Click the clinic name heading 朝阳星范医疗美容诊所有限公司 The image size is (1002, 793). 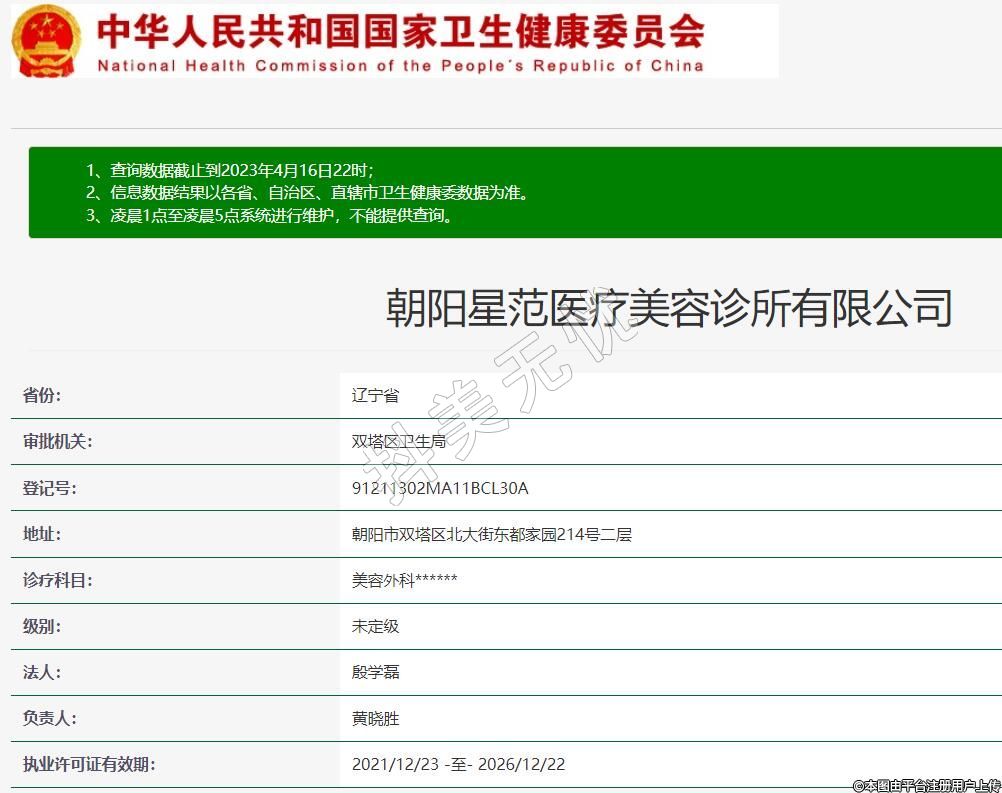668,308
